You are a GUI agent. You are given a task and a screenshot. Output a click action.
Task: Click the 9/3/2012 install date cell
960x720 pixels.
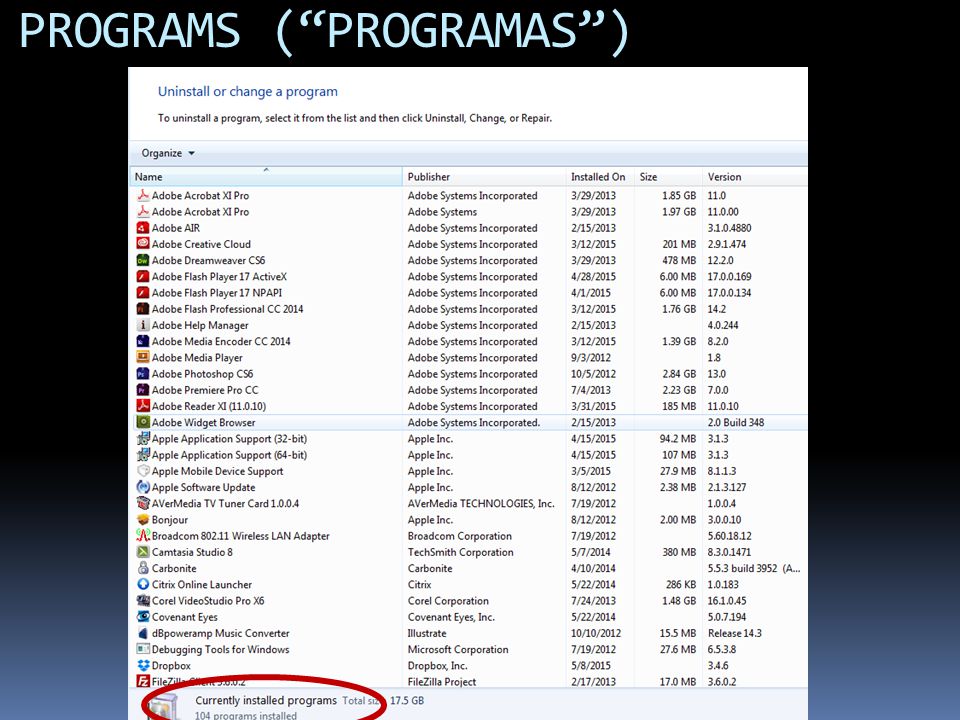[591, 358]
